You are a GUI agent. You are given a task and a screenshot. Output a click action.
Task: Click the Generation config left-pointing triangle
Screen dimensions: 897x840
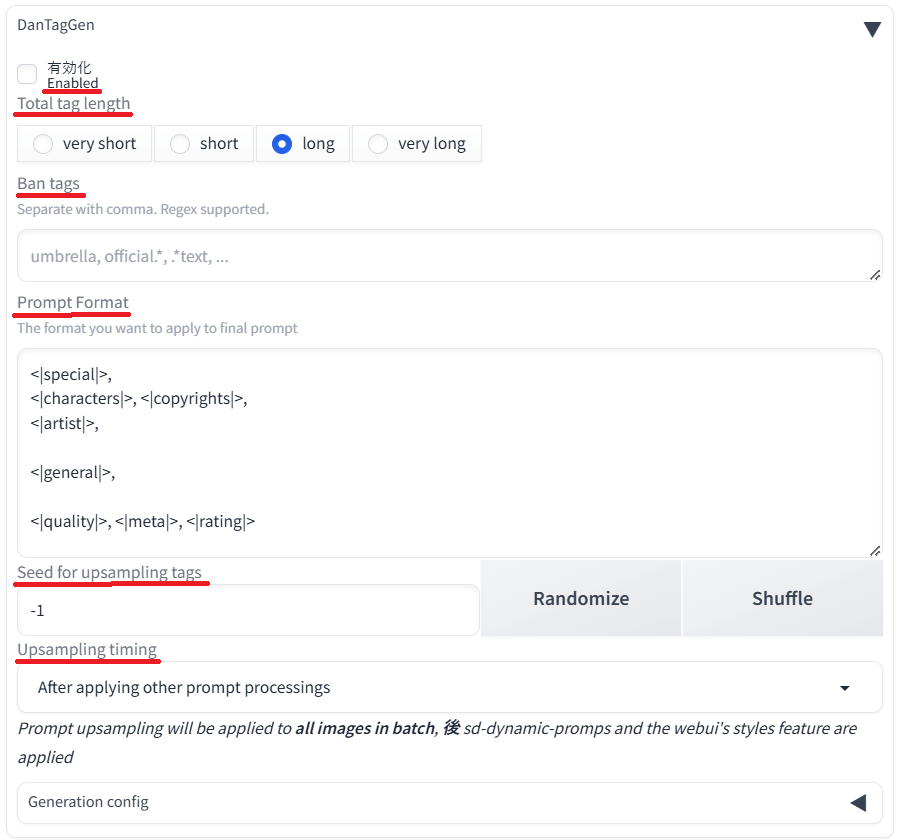pyautogui.click(x=857, y=802)
